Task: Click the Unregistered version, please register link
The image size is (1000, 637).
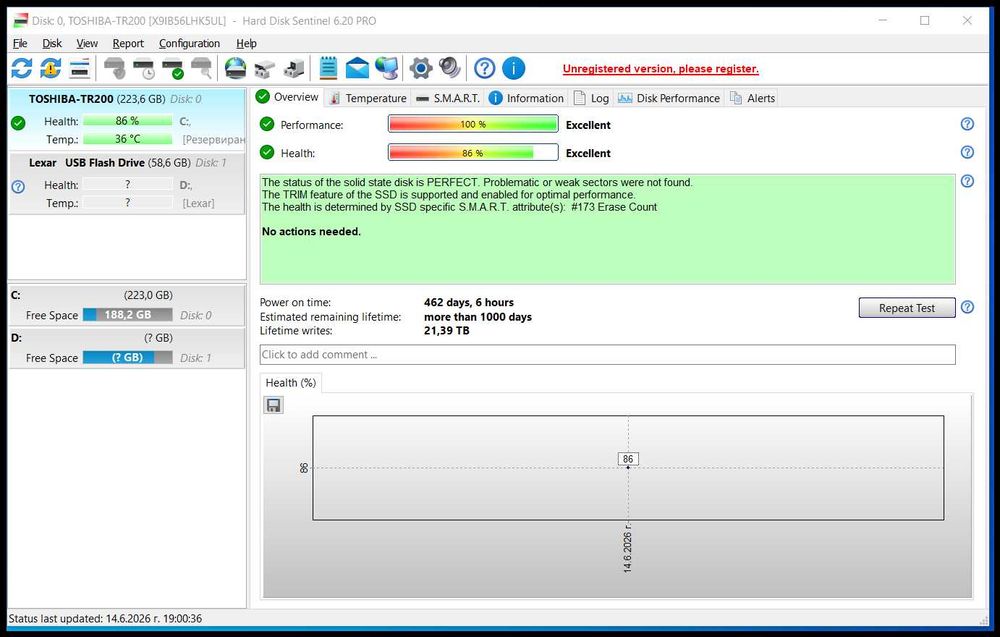Action: (661, 69)
